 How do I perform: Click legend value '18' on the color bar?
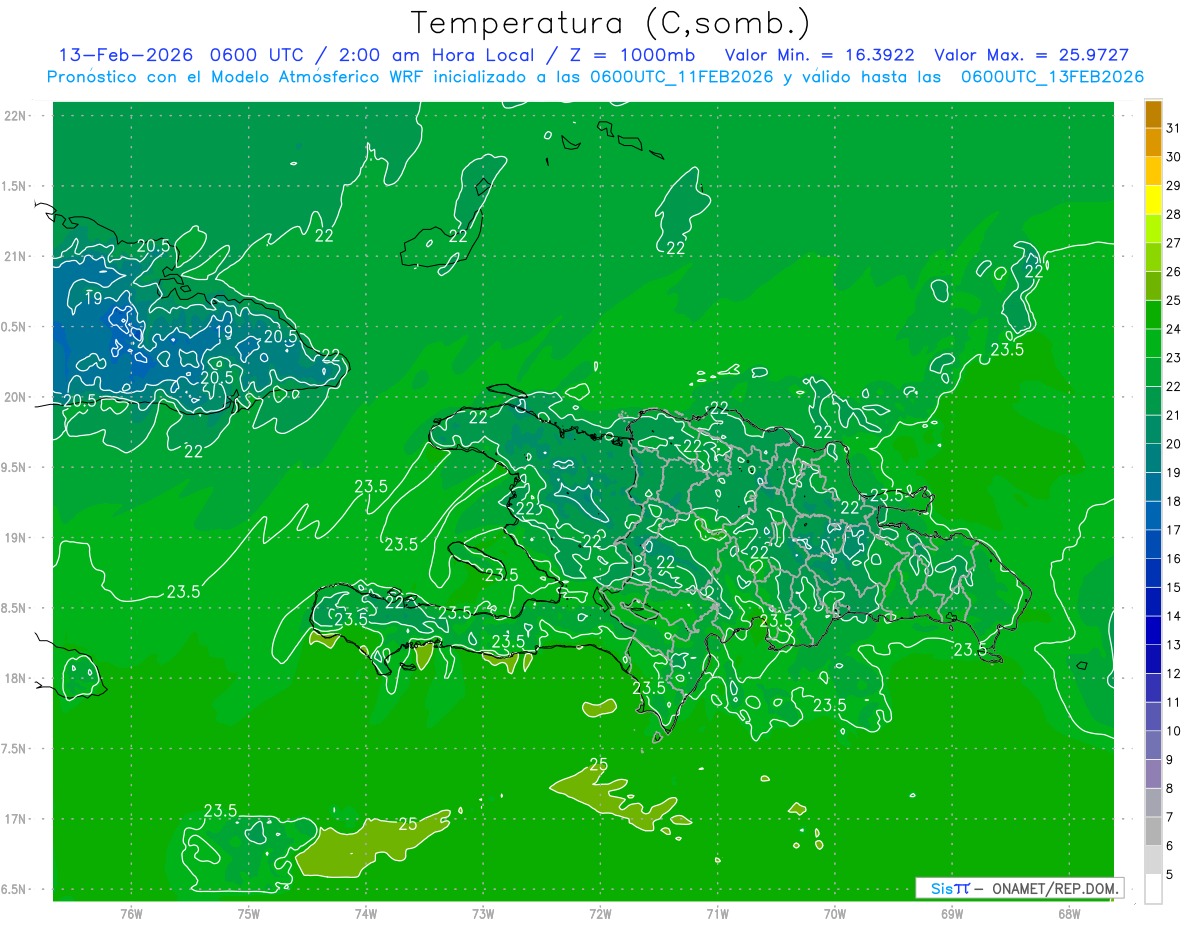coord(1173,501)
